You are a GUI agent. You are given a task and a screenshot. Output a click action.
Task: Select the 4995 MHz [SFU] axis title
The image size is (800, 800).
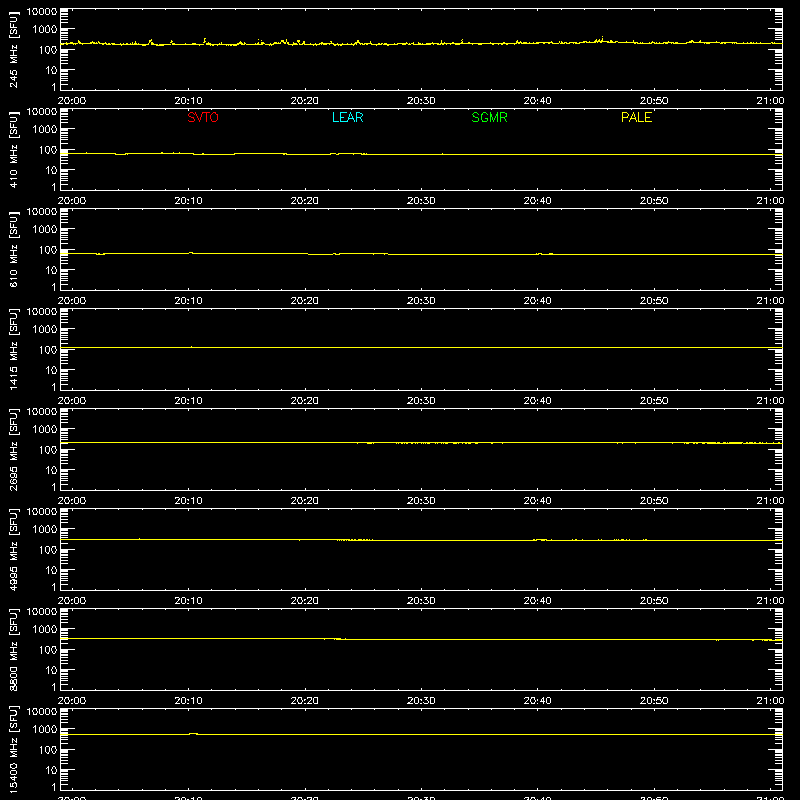point(14,549)
